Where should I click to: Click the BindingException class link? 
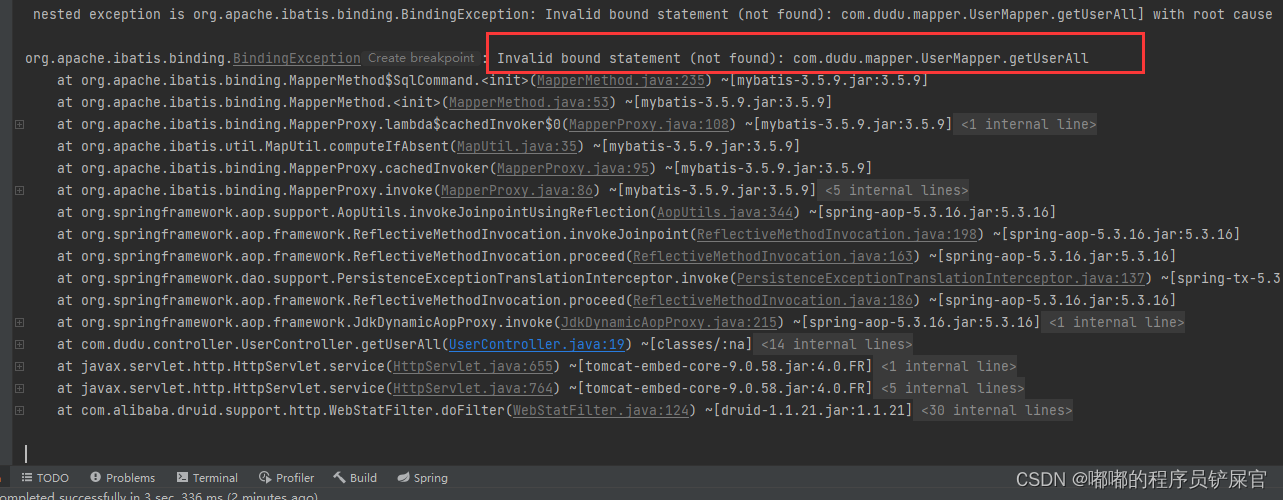coord(296,58)
